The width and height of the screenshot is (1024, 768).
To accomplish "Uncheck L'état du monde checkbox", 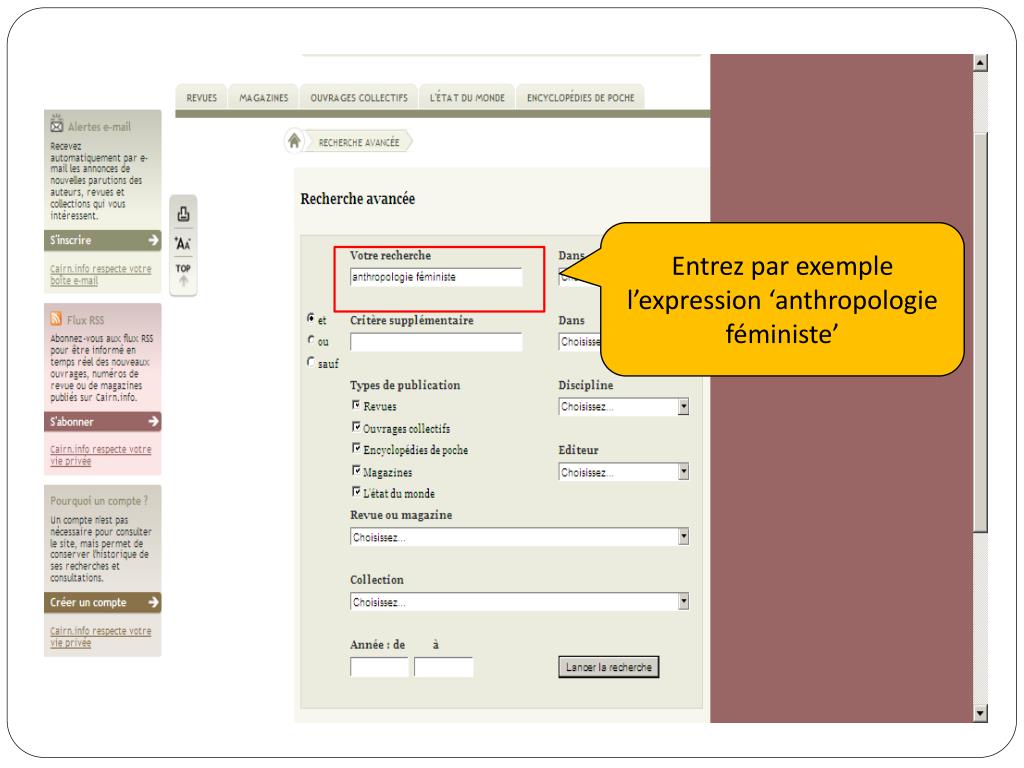I will point(356,491).
